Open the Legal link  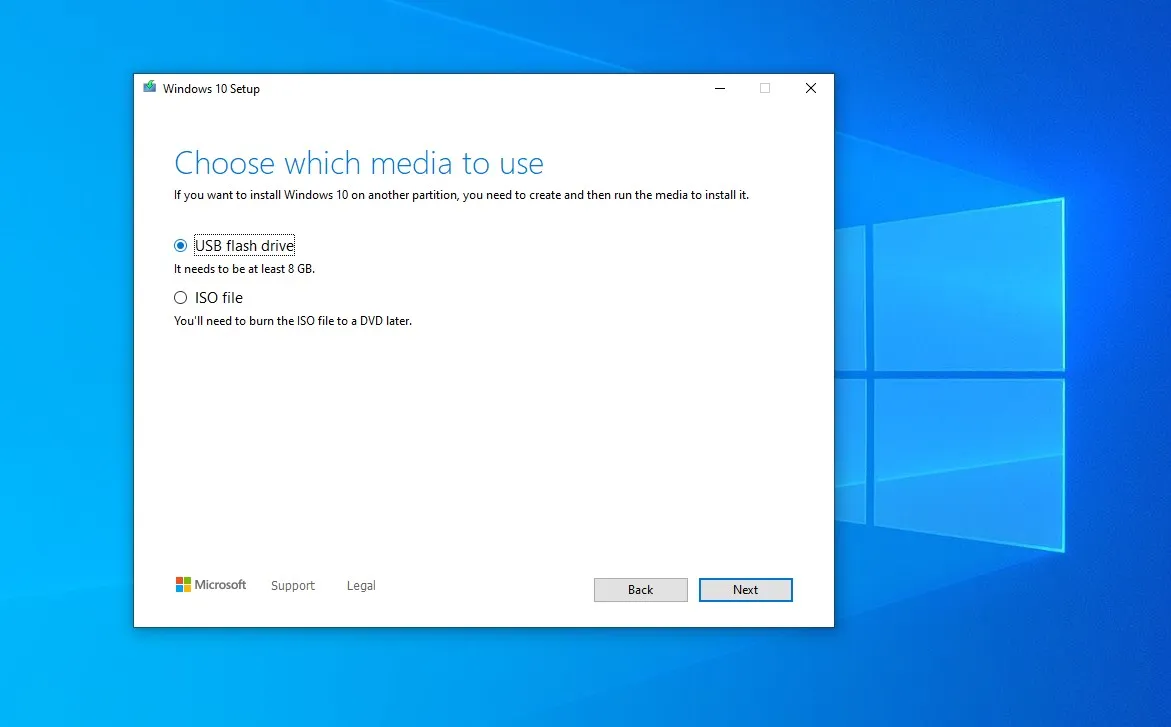click(361, 586)
